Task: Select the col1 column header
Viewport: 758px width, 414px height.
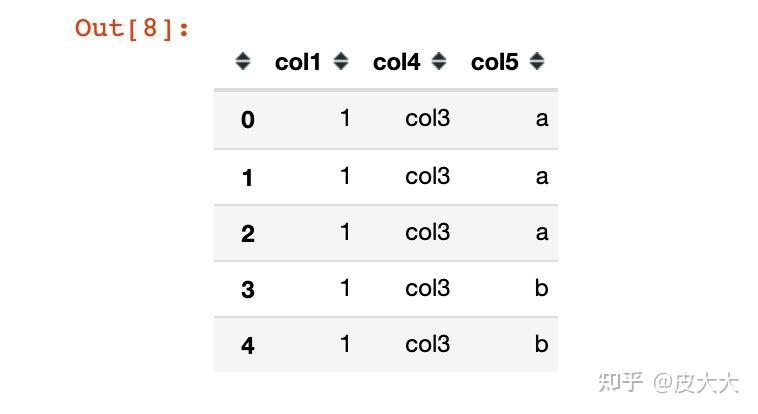Action: click(x=298, y=62)
